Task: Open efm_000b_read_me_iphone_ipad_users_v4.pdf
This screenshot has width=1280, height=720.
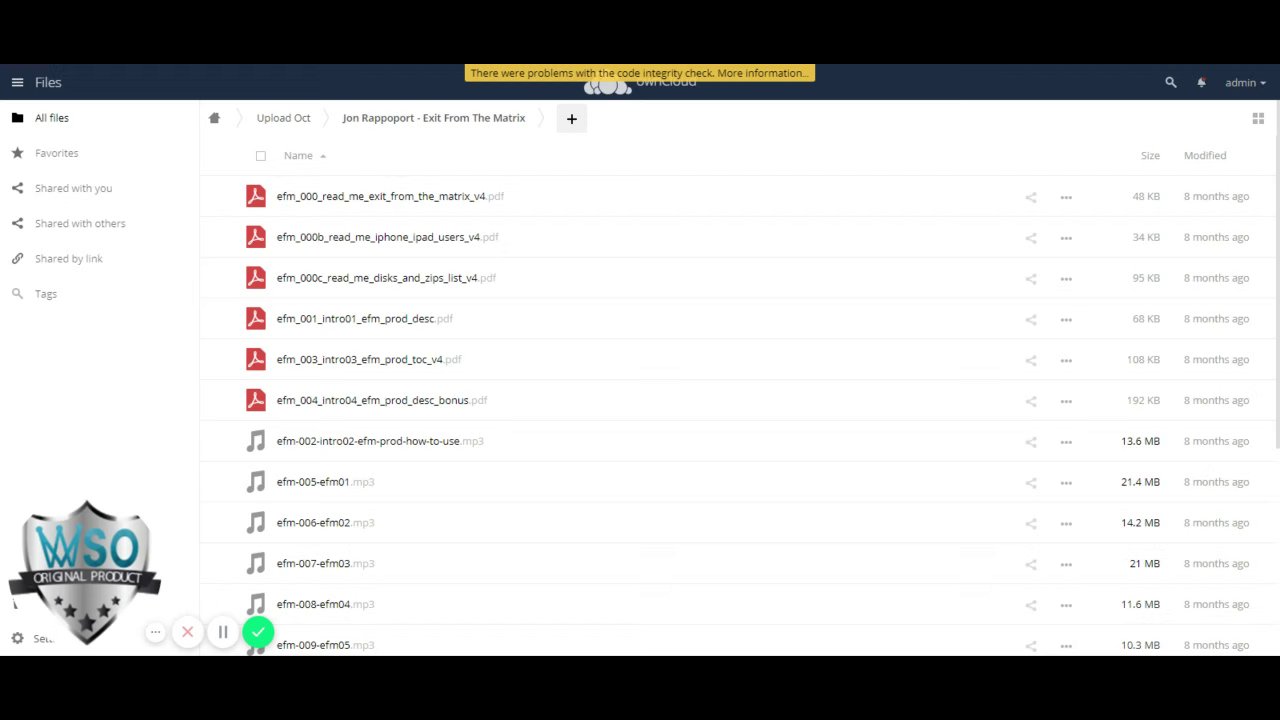Action: [x=387, y=237]
